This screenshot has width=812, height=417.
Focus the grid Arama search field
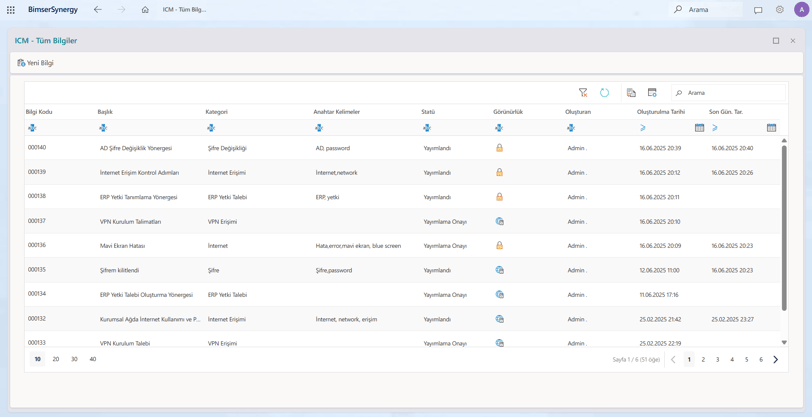[x=729, y=93]
